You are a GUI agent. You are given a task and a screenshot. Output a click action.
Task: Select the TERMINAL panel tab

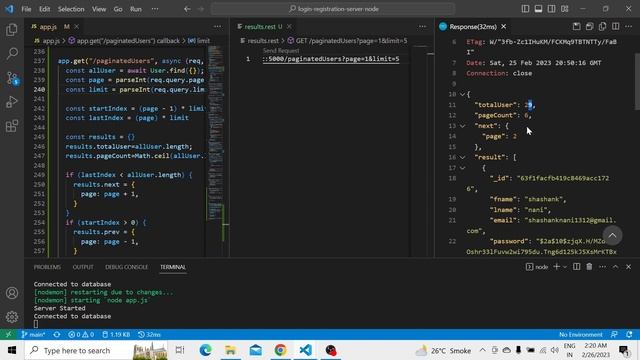coord(173,267)
